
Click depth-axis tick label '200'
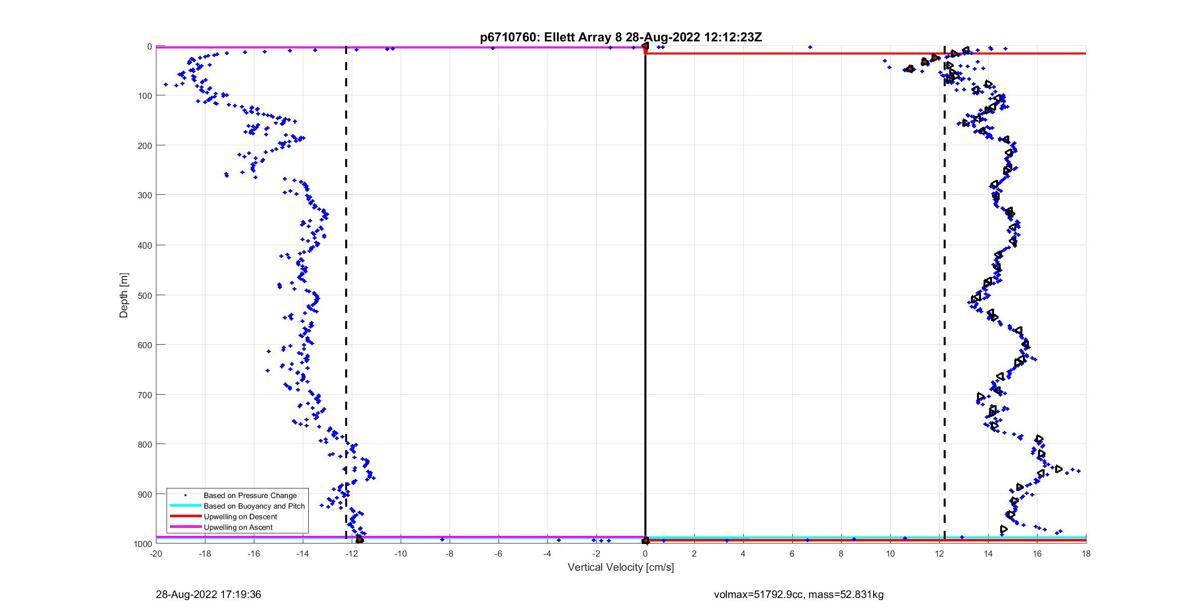pyautogui.click(x=144, y=146)
